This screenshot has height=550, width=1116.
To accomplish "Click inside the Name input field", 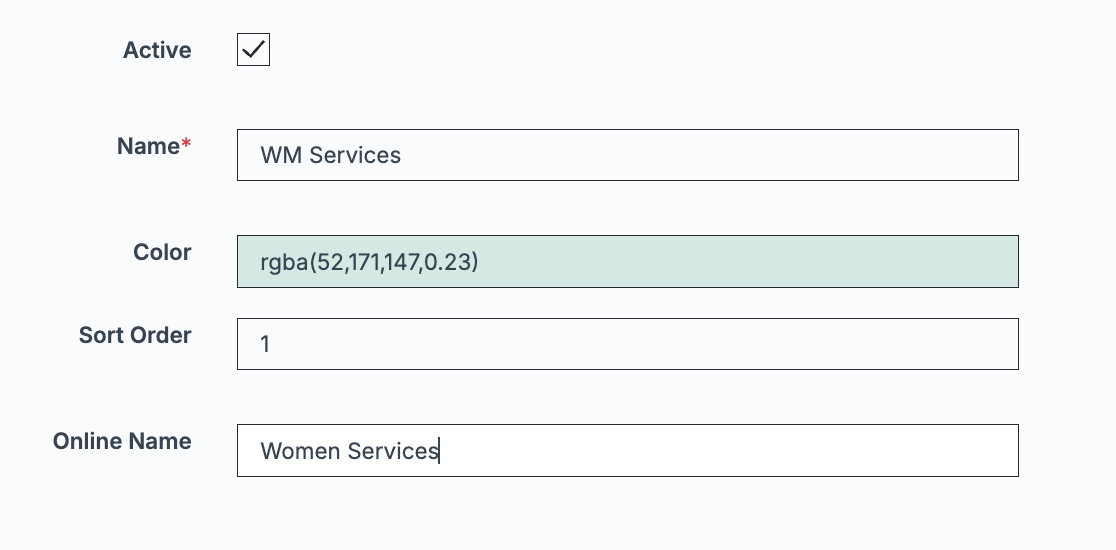I will [628, 155].
